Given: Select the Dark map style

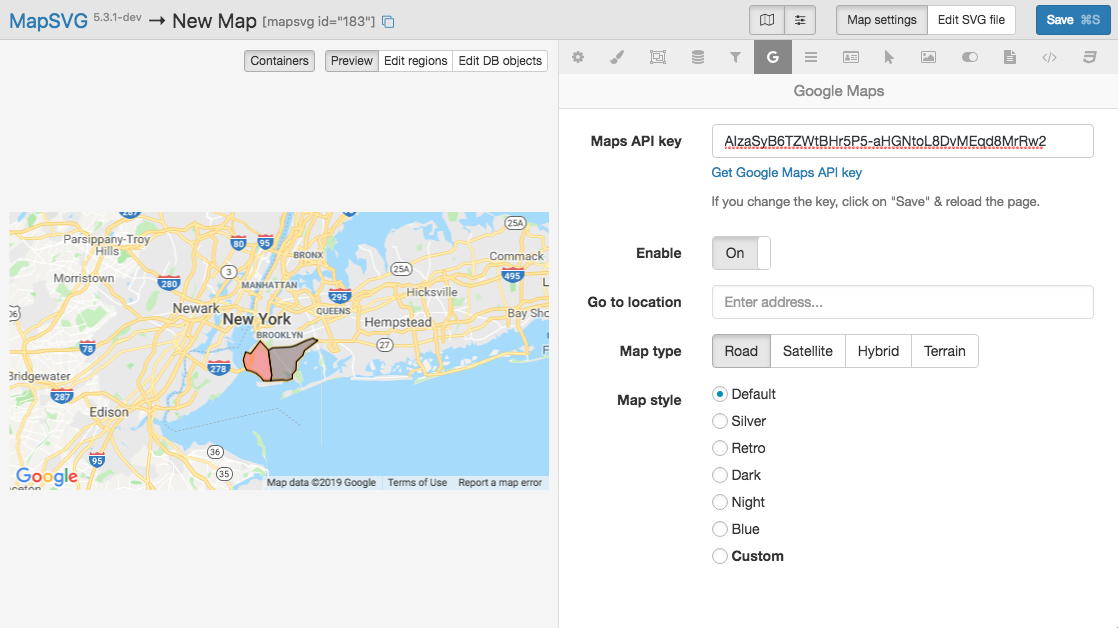Looking at the screenshot, I should pos(719,475).
